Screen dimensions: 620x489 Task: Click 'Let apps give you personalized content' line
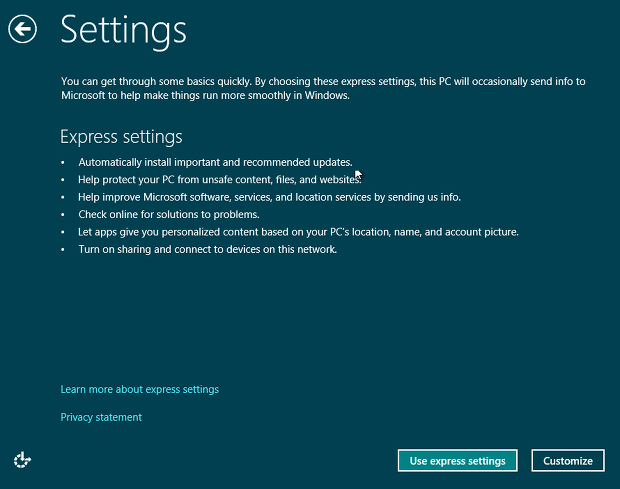[x=299, y=232]
